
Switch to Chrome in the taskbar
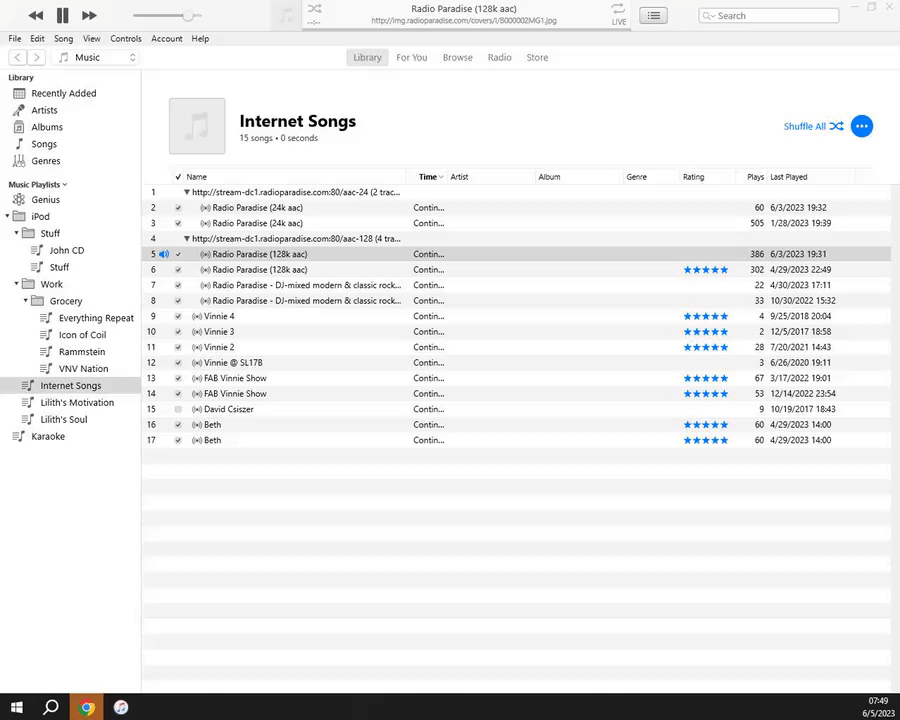87,707
